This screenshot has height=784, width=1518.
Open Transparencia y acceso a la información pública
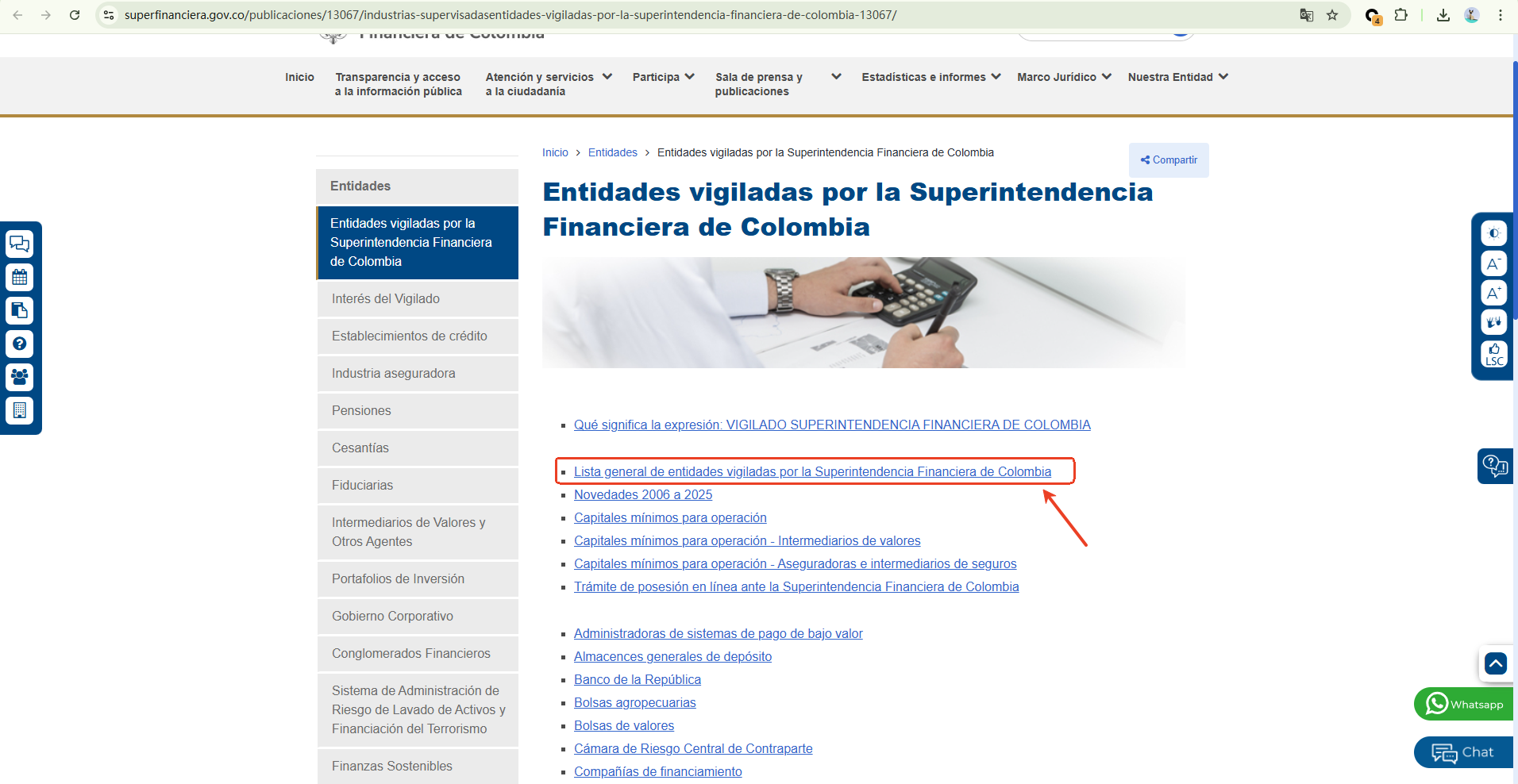(398, 84)
